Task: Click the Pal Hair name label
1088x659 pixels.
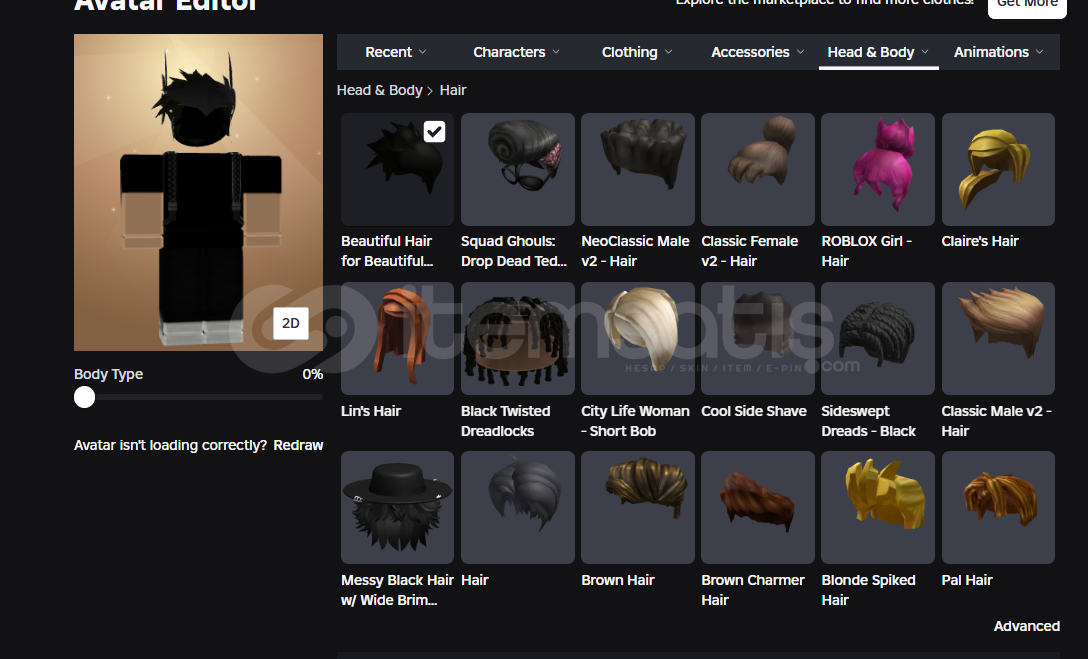Action: click(967, 581)
